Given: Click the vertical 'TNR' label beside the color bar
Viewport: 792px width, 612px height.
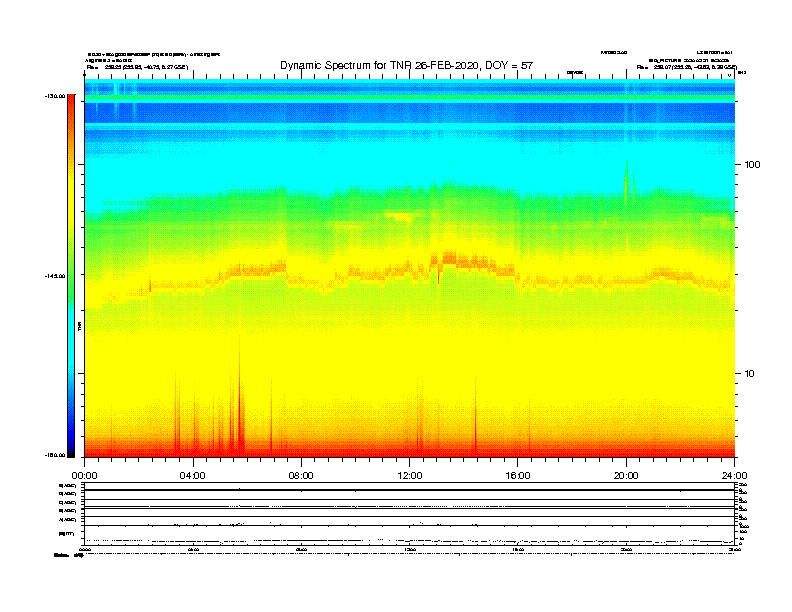Looking at the screenshot, I should pos(80,327).
